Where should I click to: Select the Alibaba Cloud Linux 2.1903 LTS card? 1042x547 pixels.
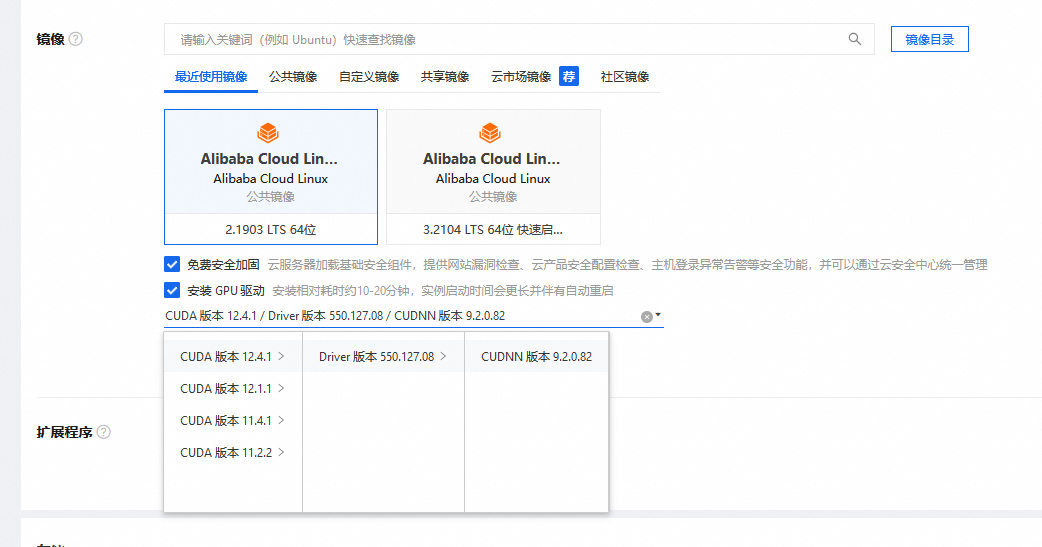click(270, 177)
